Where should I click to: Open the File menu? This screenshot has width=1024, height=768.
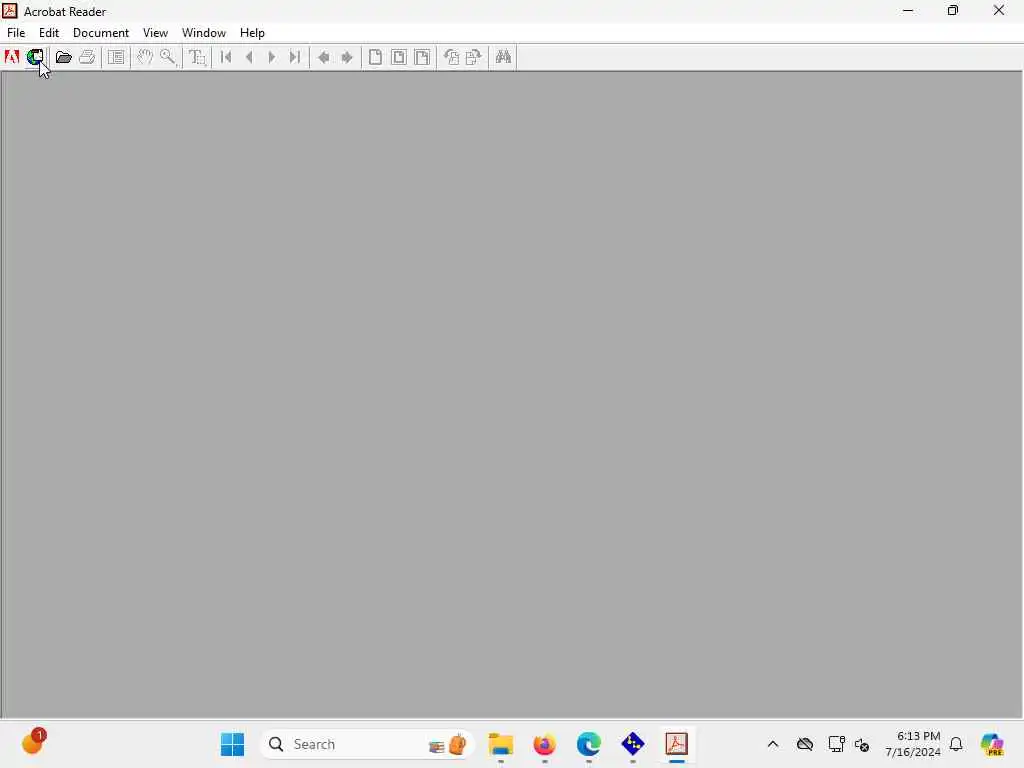tap(16, 33)
